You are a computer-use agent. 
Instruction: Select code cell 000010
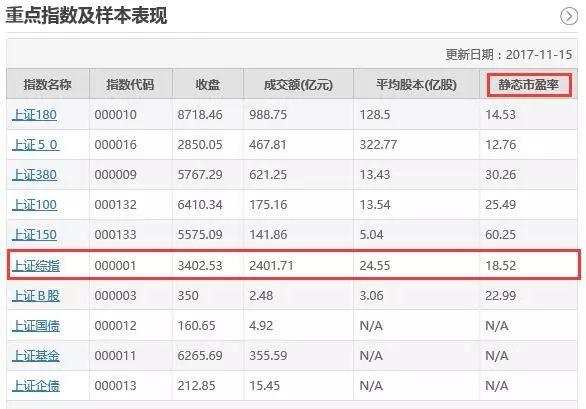[115, 114]
